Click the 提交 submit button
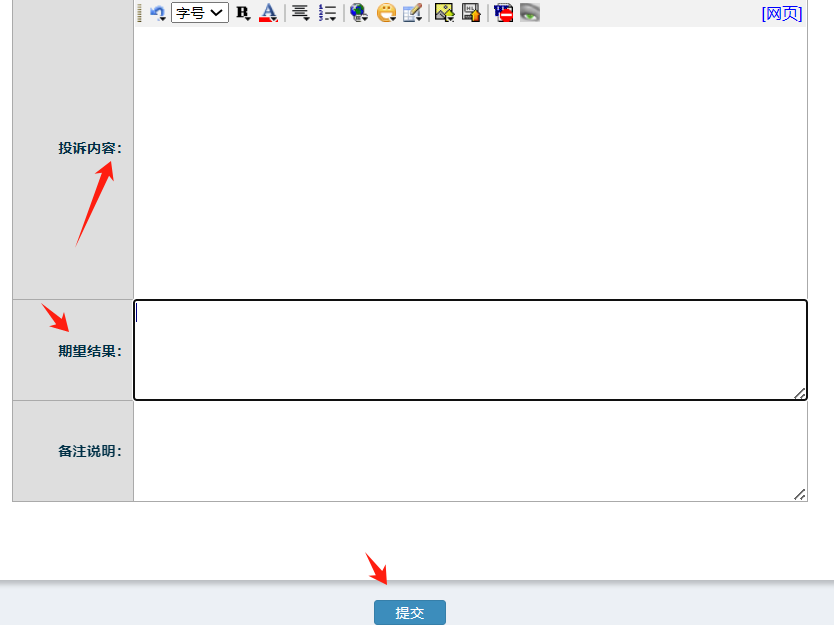This screenshot has width=834, height=625. click(x=410, y=613)
